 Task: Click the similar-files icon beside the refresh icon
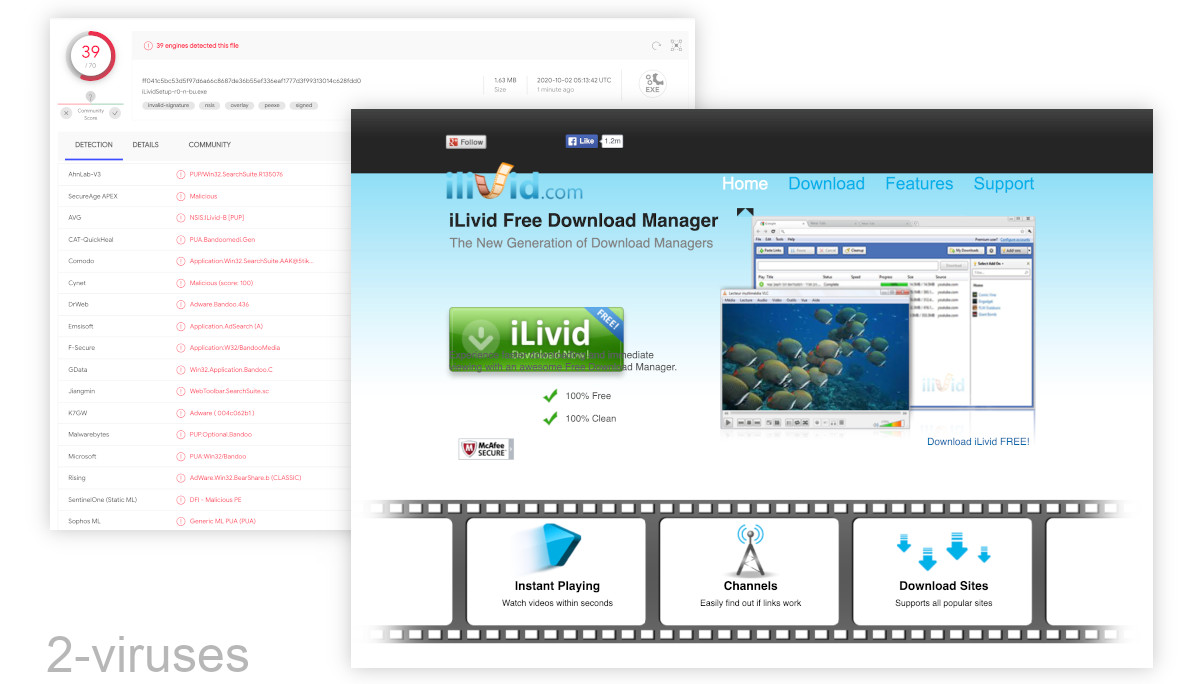click(676, 45)
